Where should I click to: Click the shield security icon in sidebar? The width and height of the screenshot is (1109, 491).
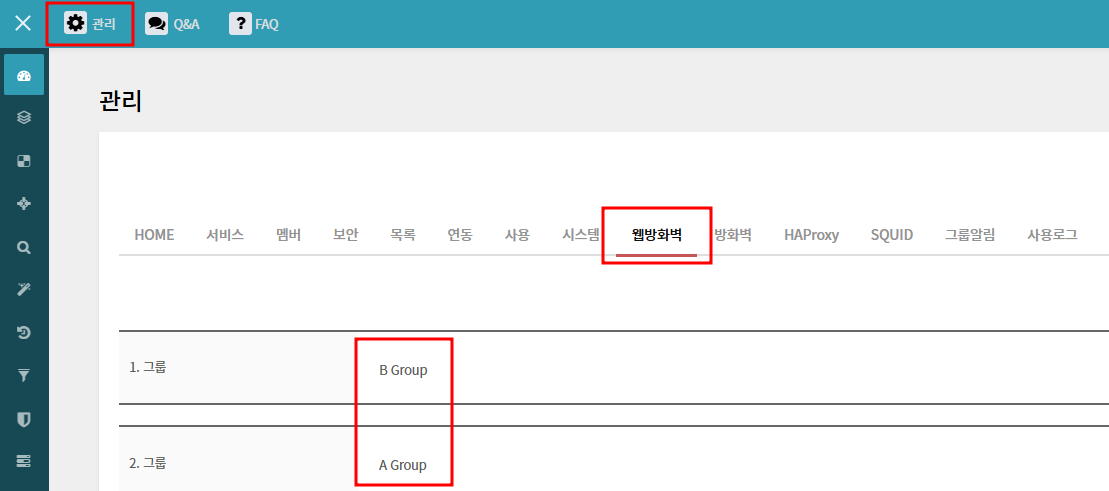pos(24,419)
